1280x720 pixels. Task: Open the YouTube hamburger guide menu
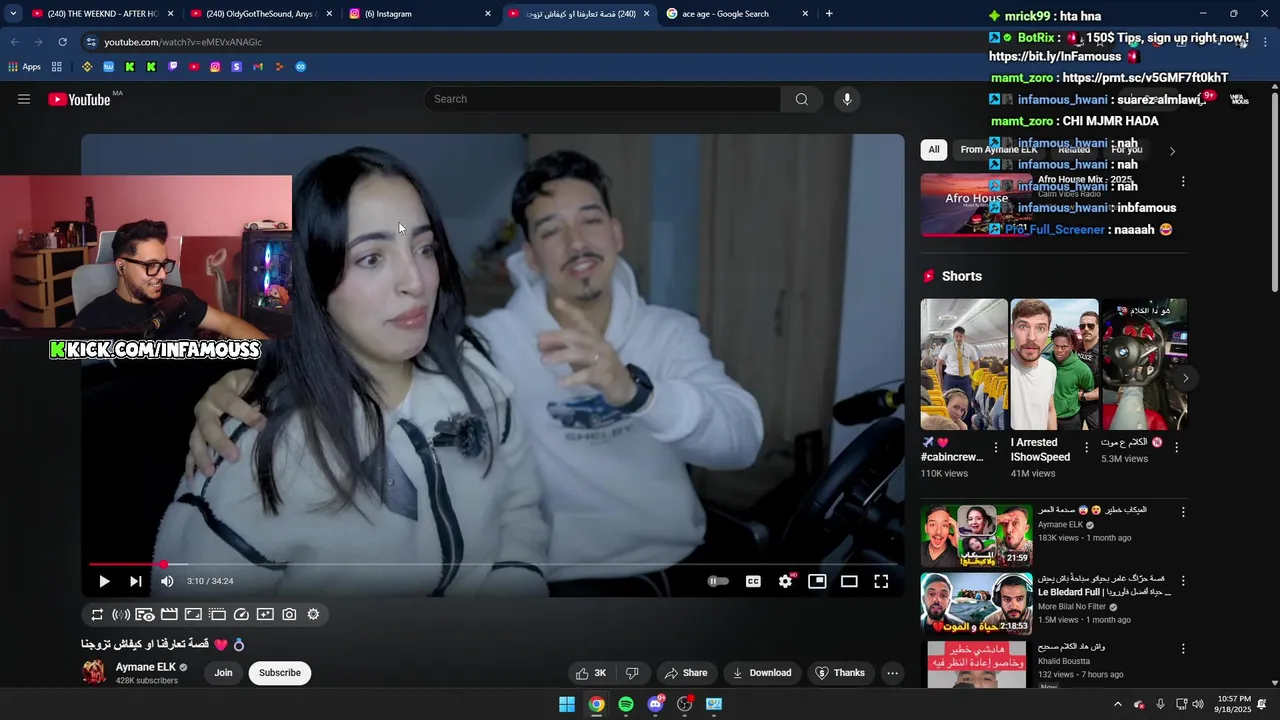[24, 99]
